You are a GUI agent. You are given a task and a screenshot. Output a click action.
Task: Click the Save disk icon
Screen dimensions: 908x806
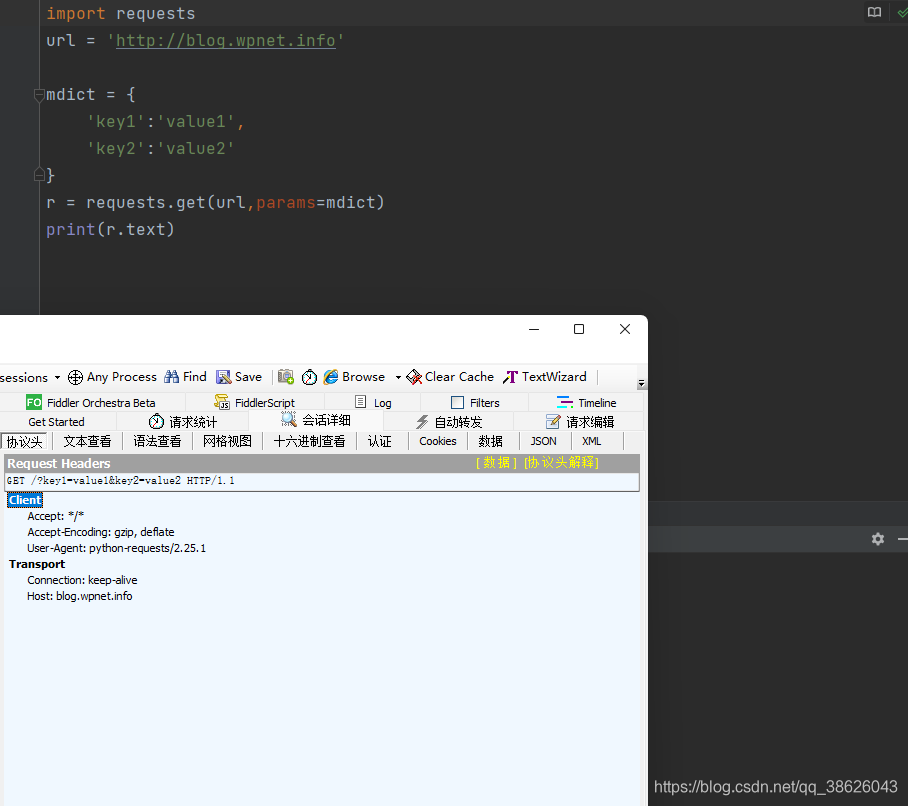pyautogui.click(x=224, y=377)
